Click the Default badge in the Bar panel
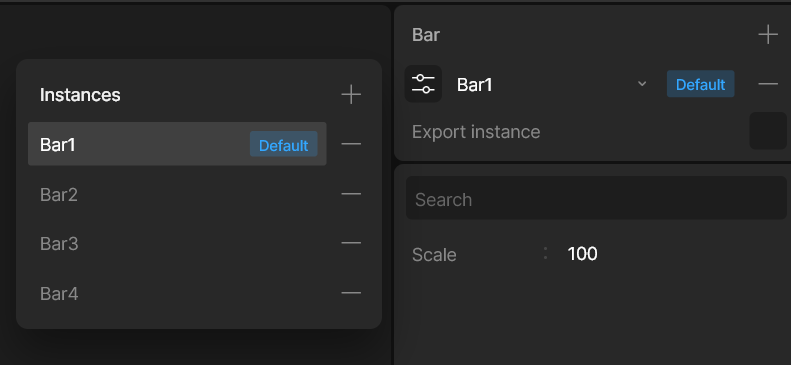The image size is (791, 365). pyautogui.click(x=700, y=84)
